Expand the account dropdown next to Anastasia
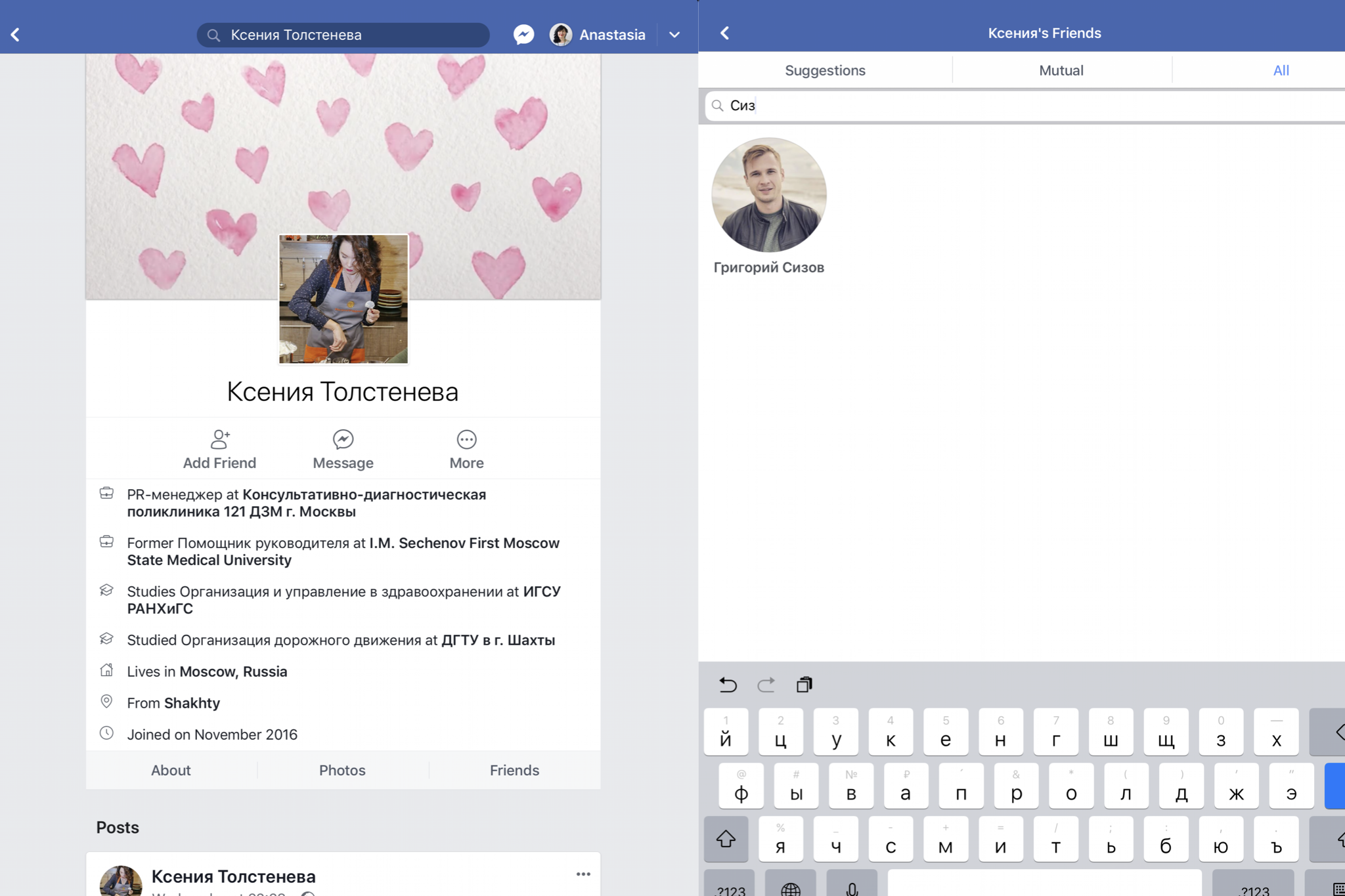Viewport: 1345px width, 896px height. click(x=674, y=34)
